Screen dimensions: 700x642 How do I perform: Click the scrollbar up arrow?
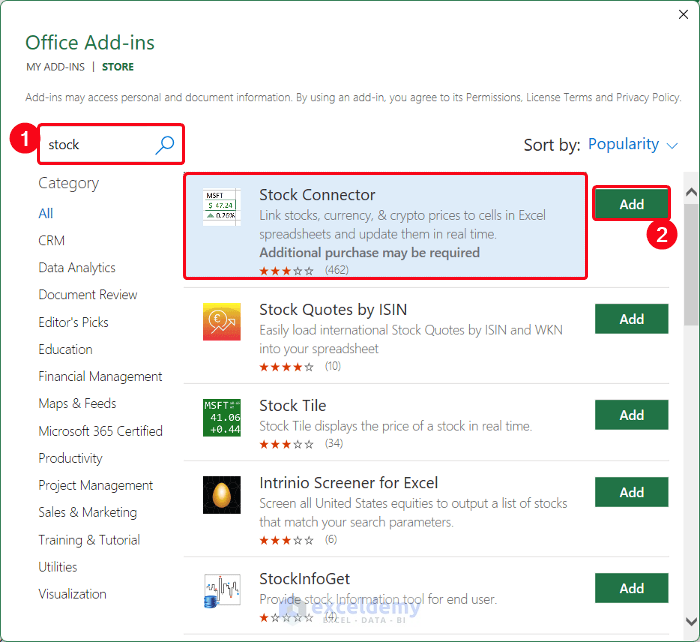coord(691,190)
